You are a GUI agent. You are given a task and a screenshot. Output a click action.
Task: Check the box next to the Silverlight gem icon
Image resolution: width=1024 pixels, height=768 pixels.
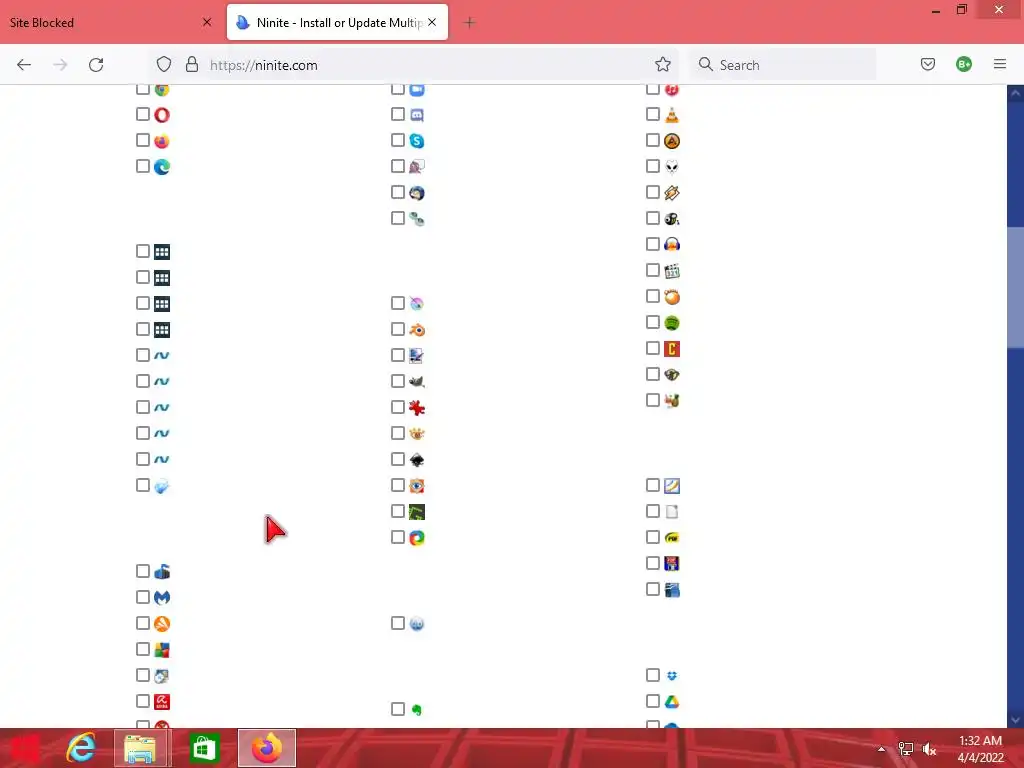pyautogui.click(x=143, y=485)
